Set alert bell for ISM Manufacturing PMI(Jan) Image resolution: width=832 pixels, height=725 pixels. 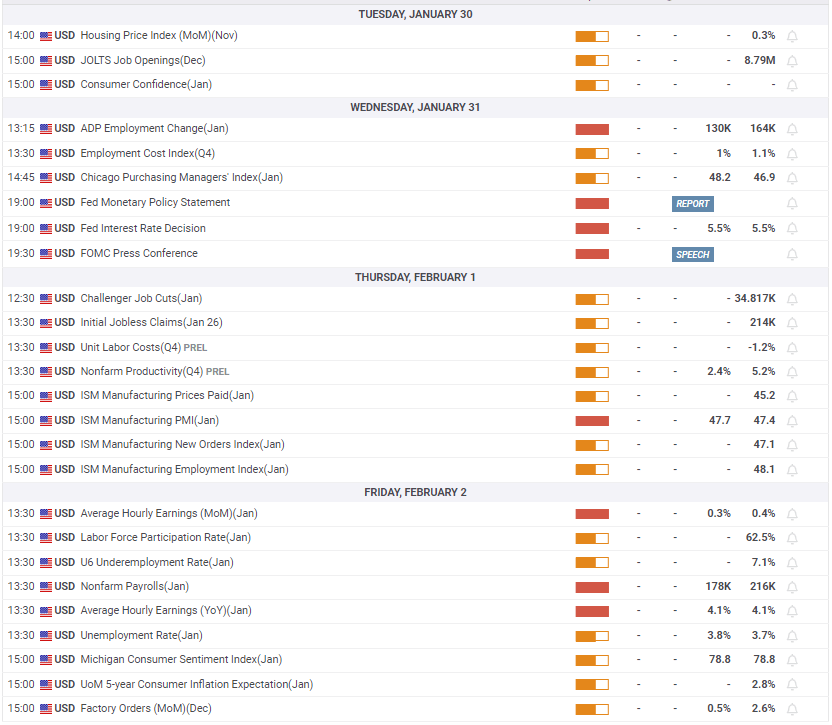coord(792,421)
